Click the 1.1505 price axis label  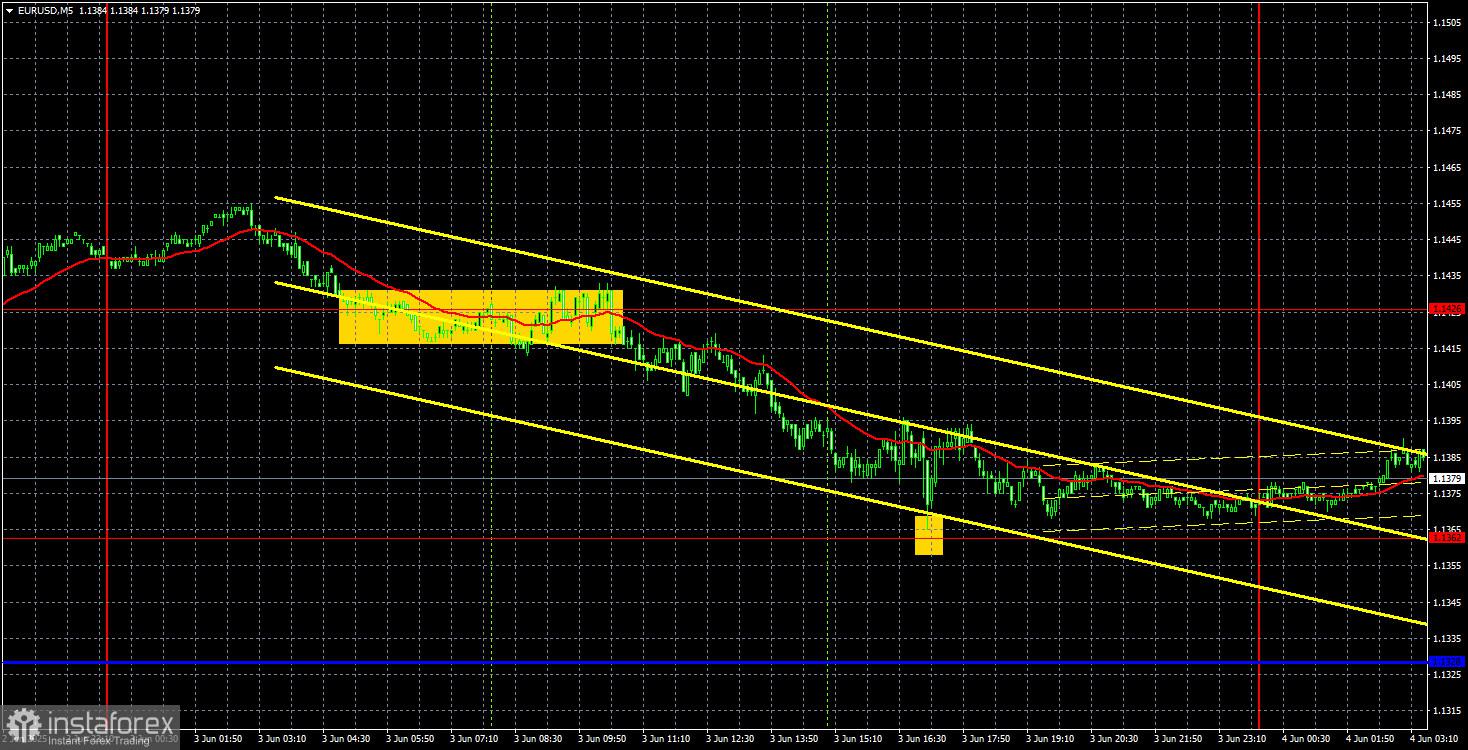pyautogui.click(x=1447, y=22)
